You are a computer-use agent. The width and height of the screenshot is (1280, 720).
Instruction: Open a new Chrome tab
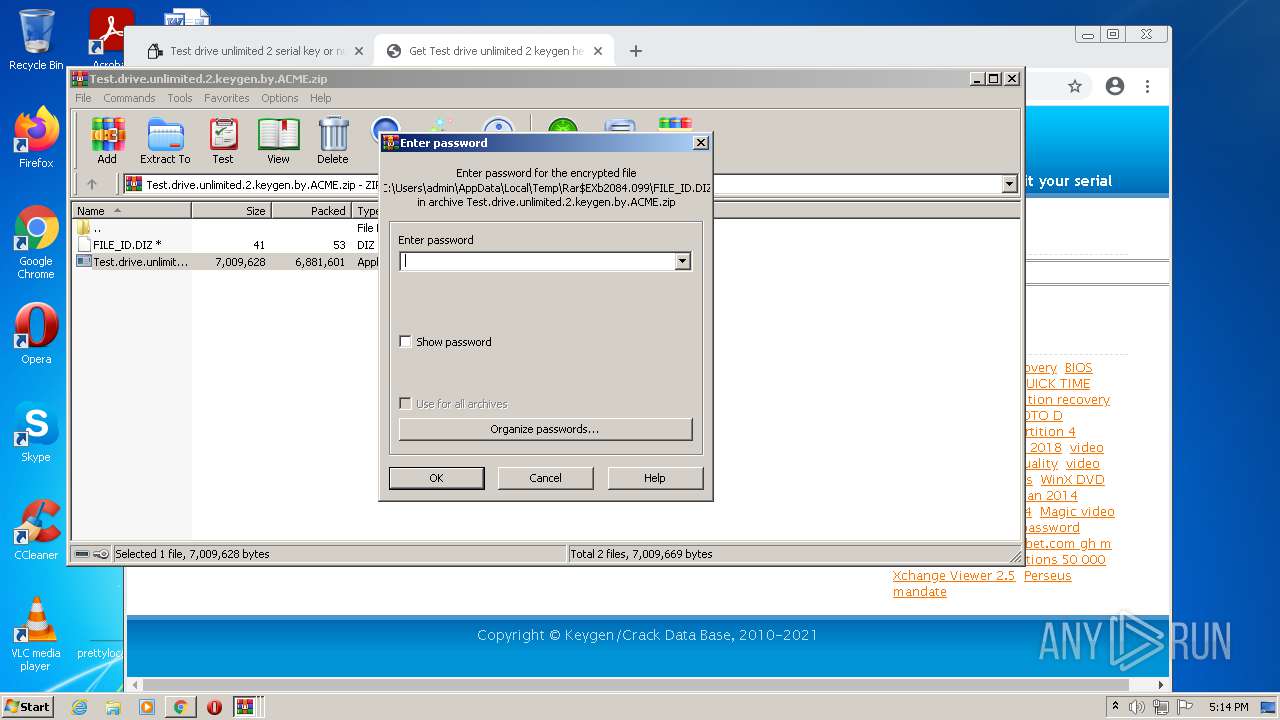[x=635, y=51]
